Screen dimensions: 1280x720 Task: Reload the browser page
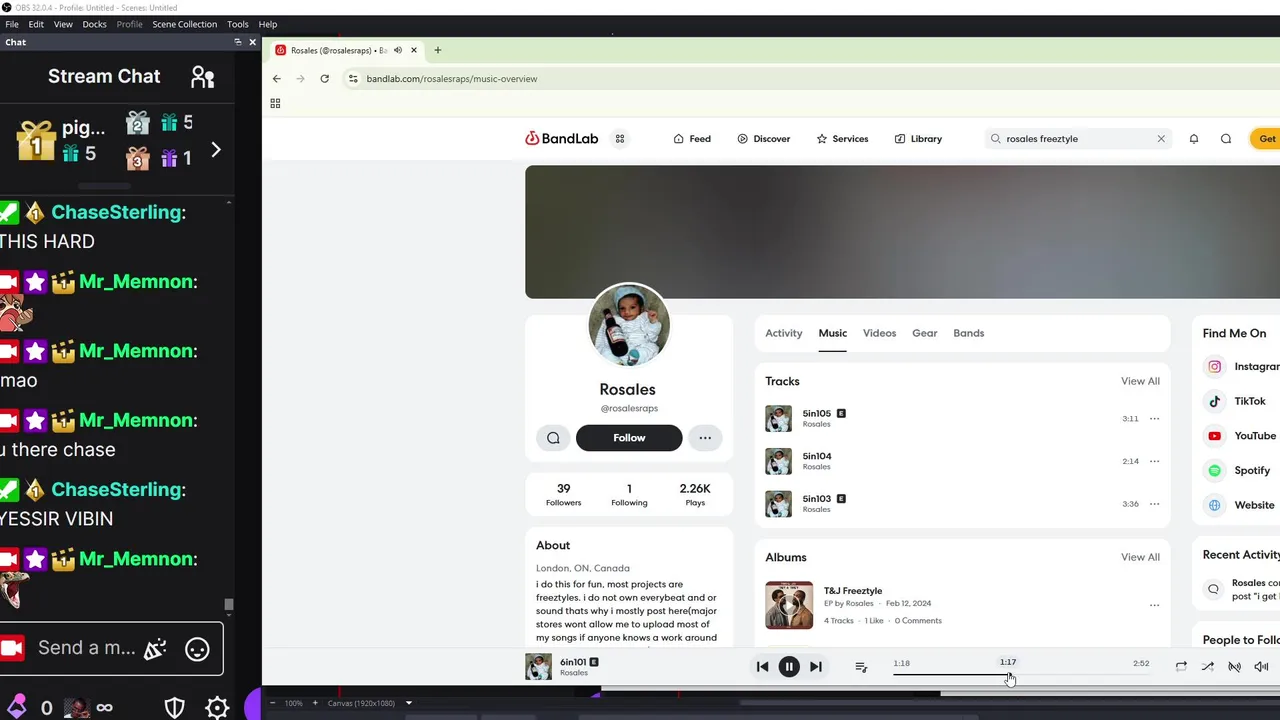coord(324,79)
